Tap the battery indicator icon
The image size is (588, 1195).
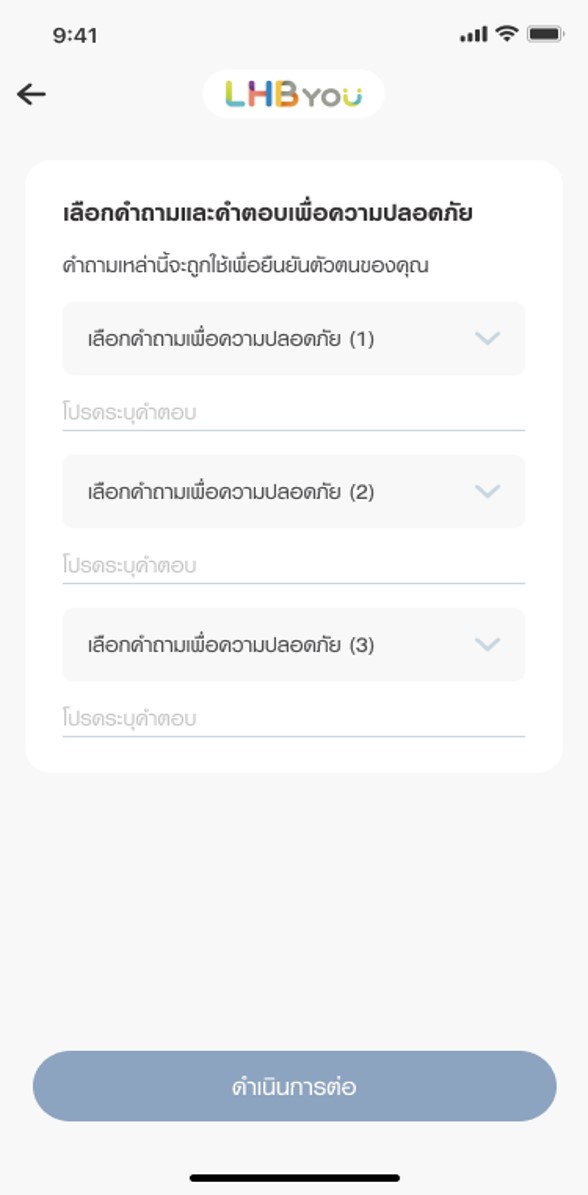pos(544,33)
